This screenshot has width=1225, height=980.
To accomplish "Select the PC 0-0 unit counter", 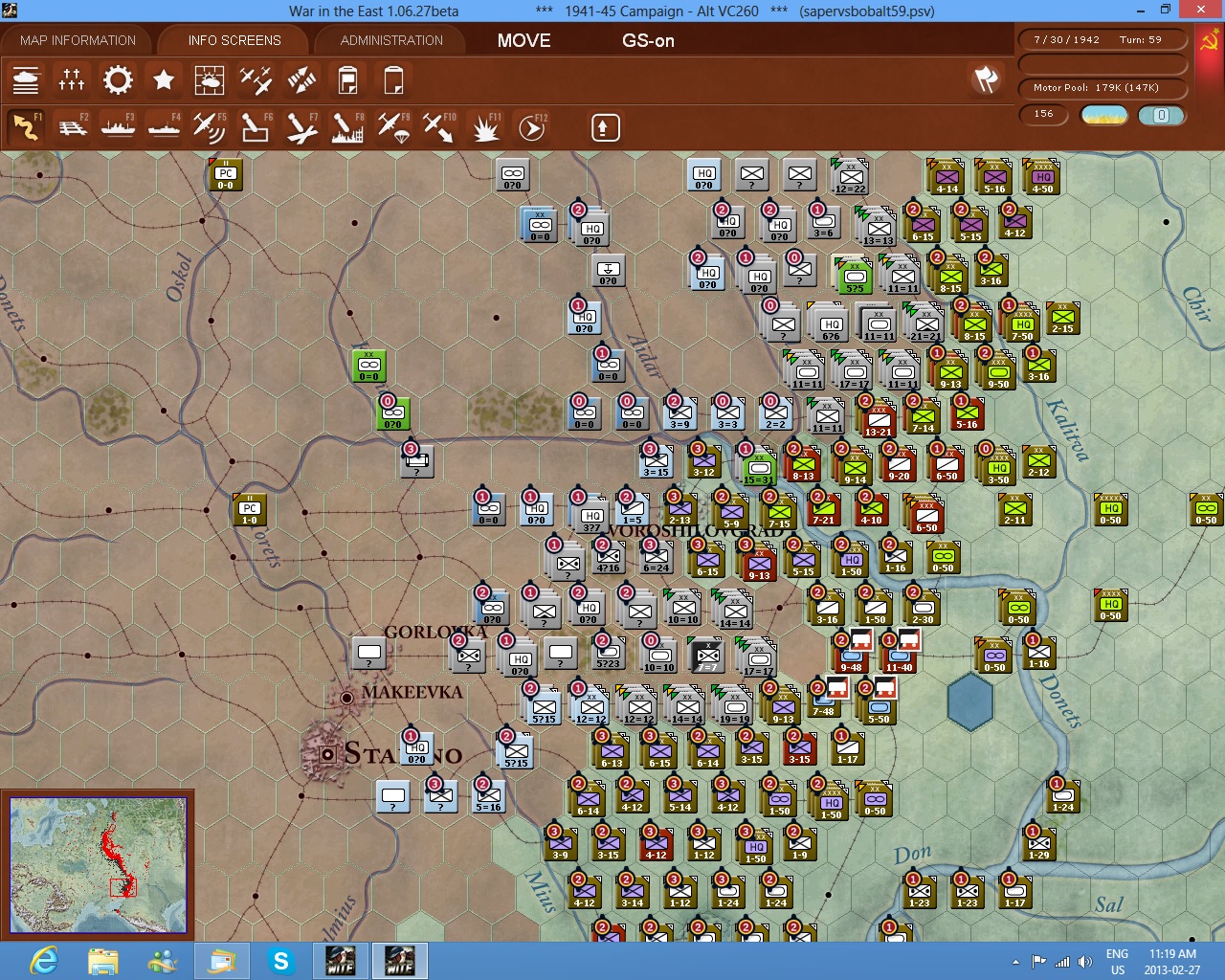I will [x=226, y=176].
